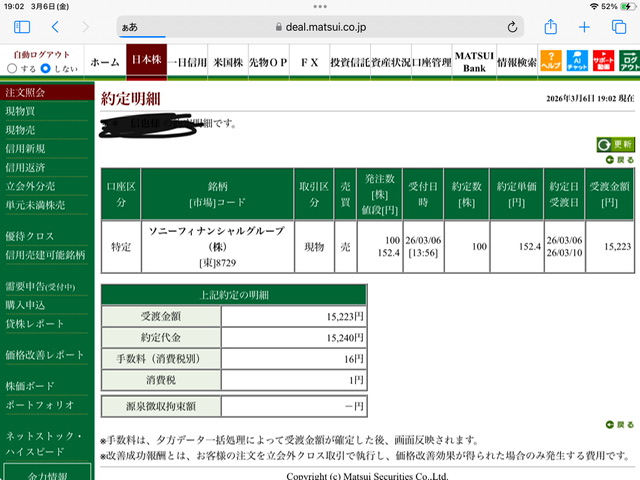Select 自動ログアウト する radio button
Image resolution: width=640 pixels, height=480 pixels.
click(x=12, y=69)
